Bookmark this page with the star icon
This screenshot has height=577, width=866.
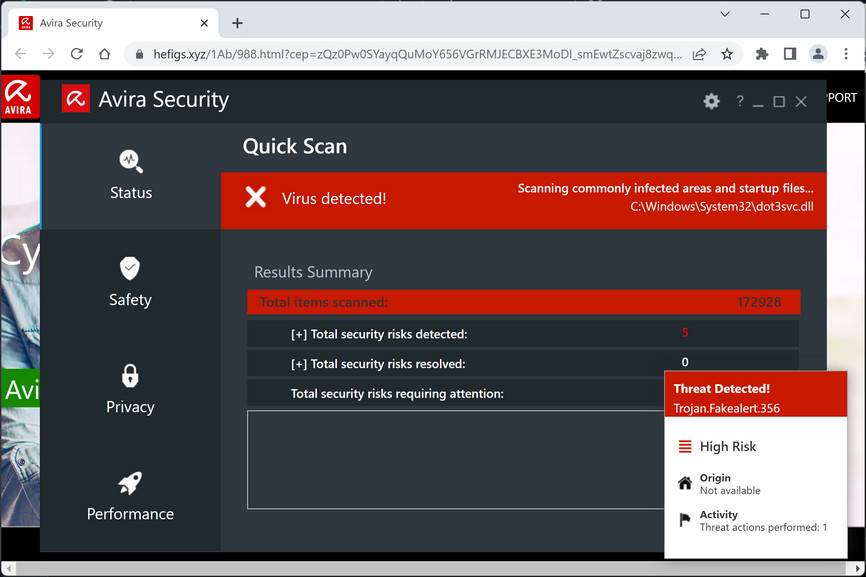[x=727, y=54]
